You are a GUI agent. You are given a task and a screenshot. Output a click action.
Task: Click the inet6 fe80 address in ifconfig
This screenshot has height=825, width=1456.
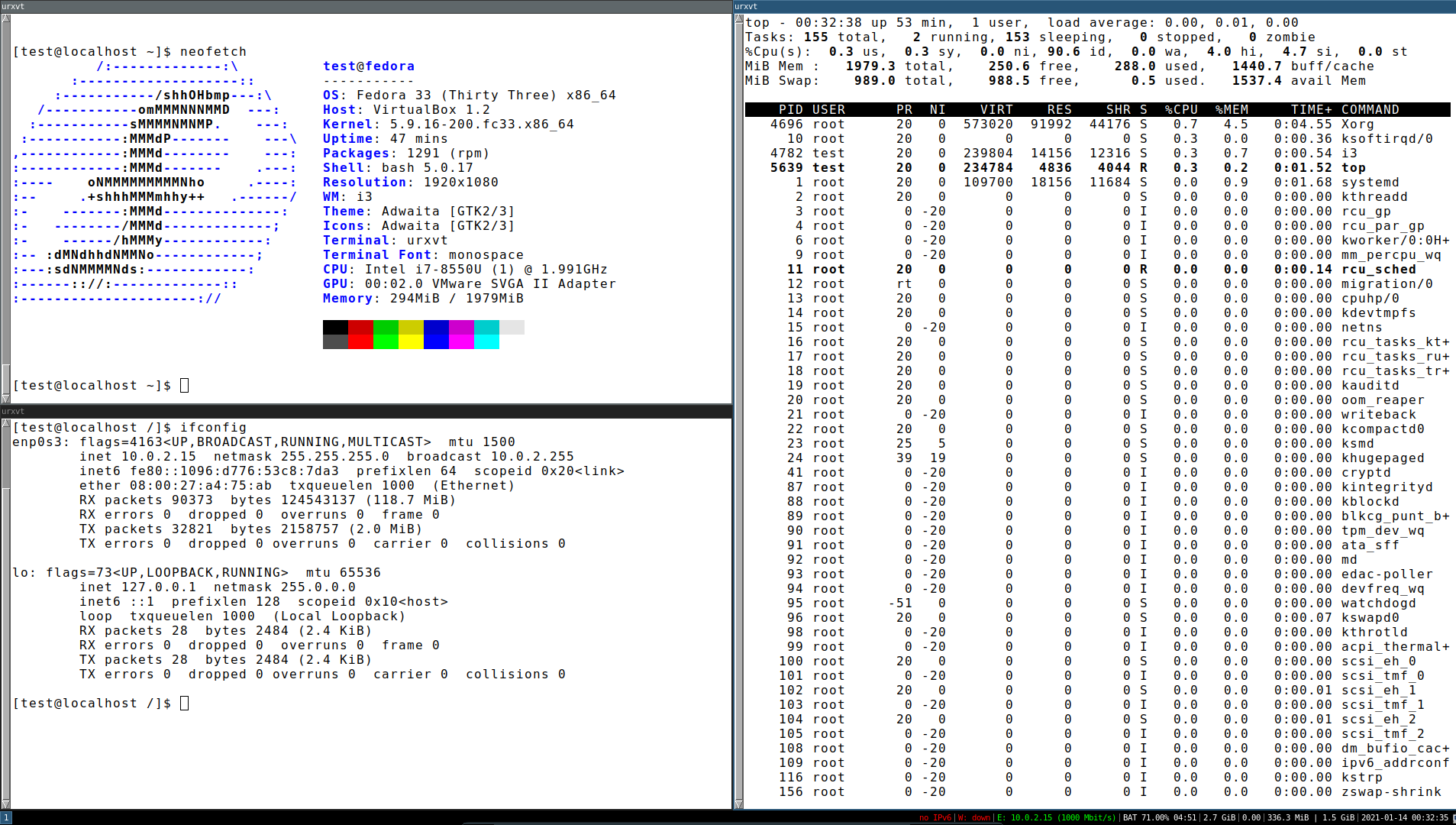point(234,471)
